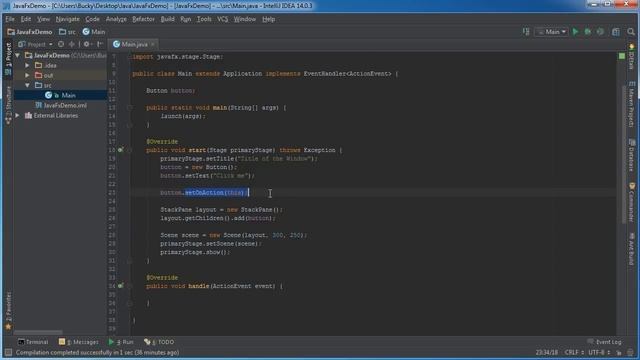Screen dimensions: 640x360
Task: Open Favorites tool window with star icon
Action: click(8, 311)
